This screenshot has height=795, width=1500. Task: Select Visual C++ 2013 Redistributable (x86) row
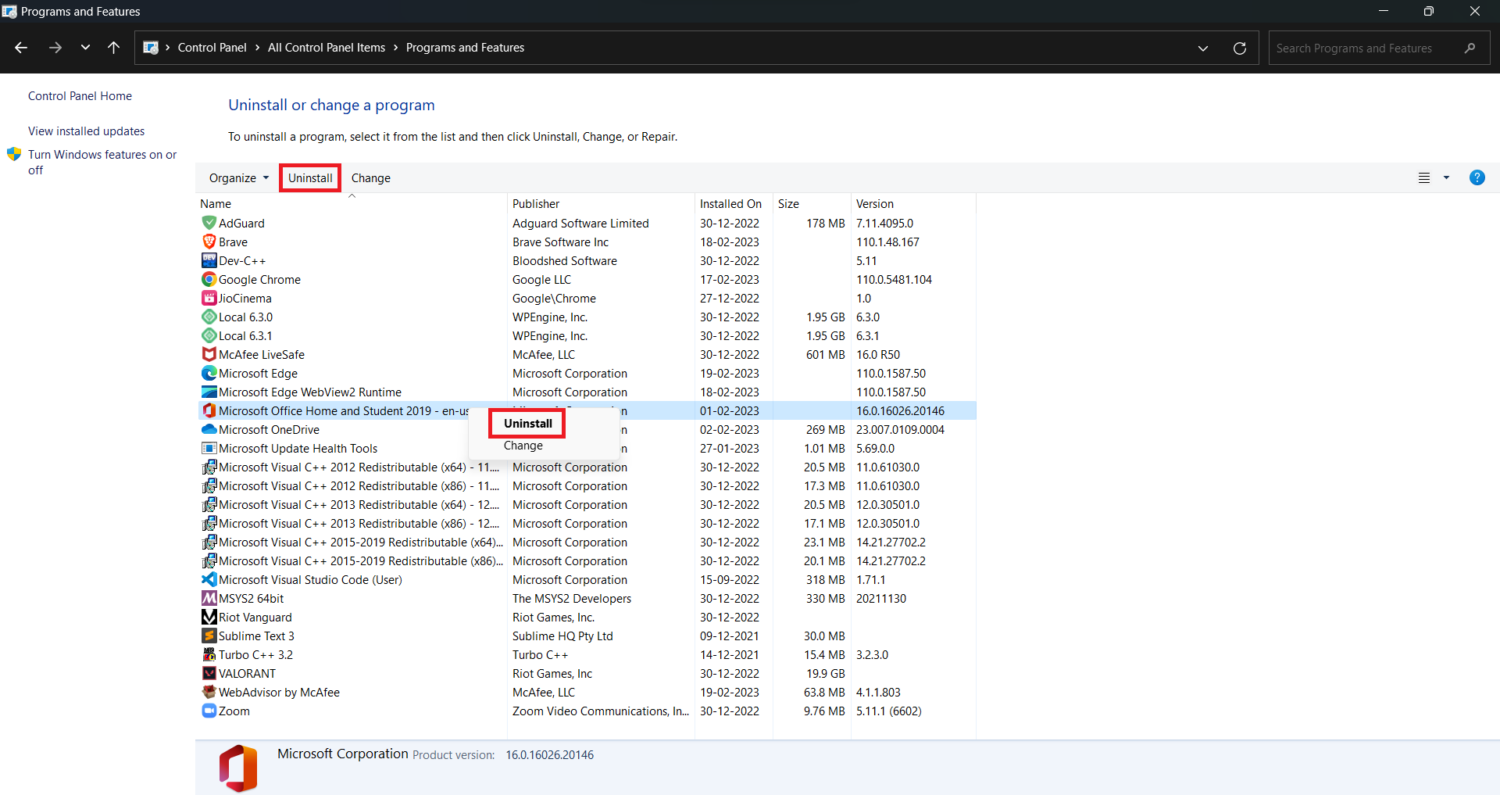[587, 523]
